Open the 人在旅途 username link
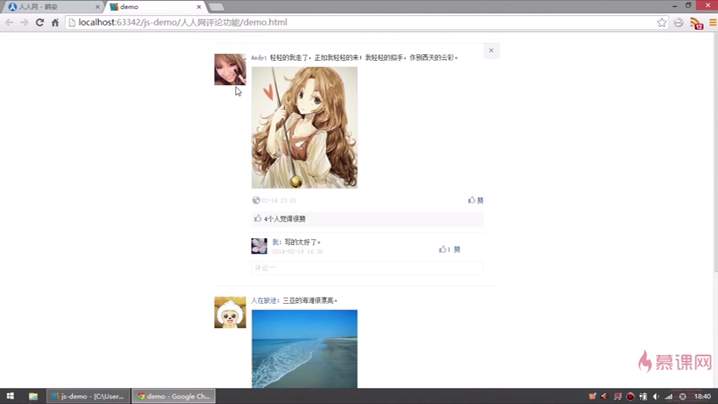The height and width of the screenshot is (404, 718). pyautogui.click(x=264, y=300)
